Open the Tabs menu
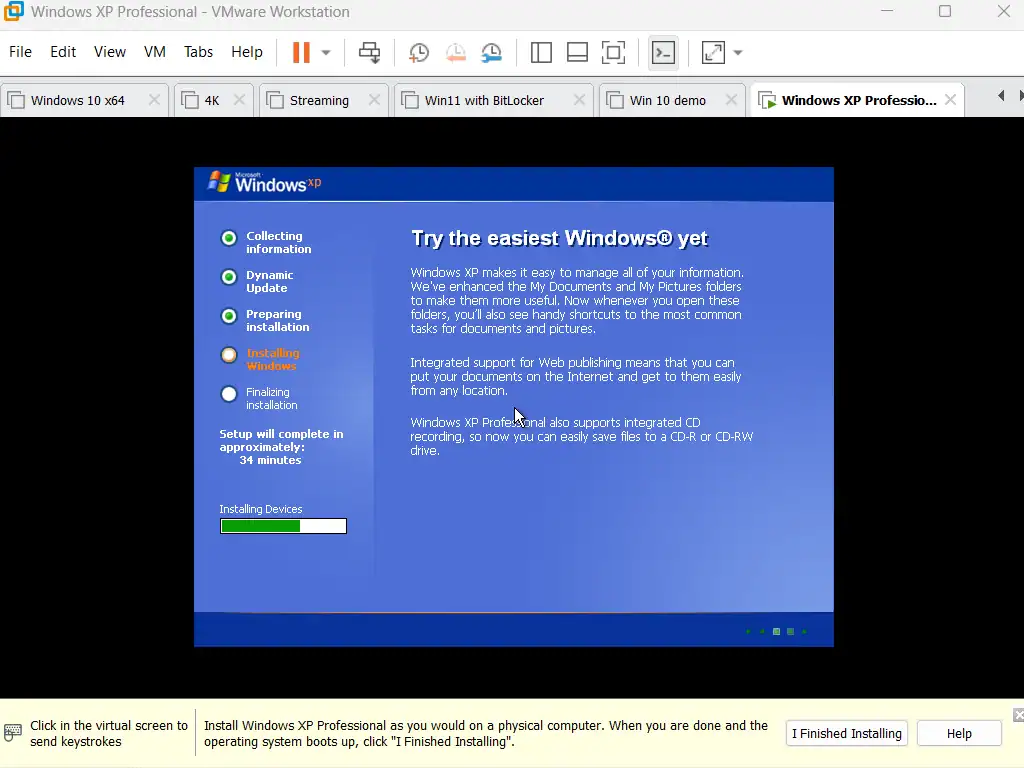Screen dimensions: 1024x768 [198, 52]
